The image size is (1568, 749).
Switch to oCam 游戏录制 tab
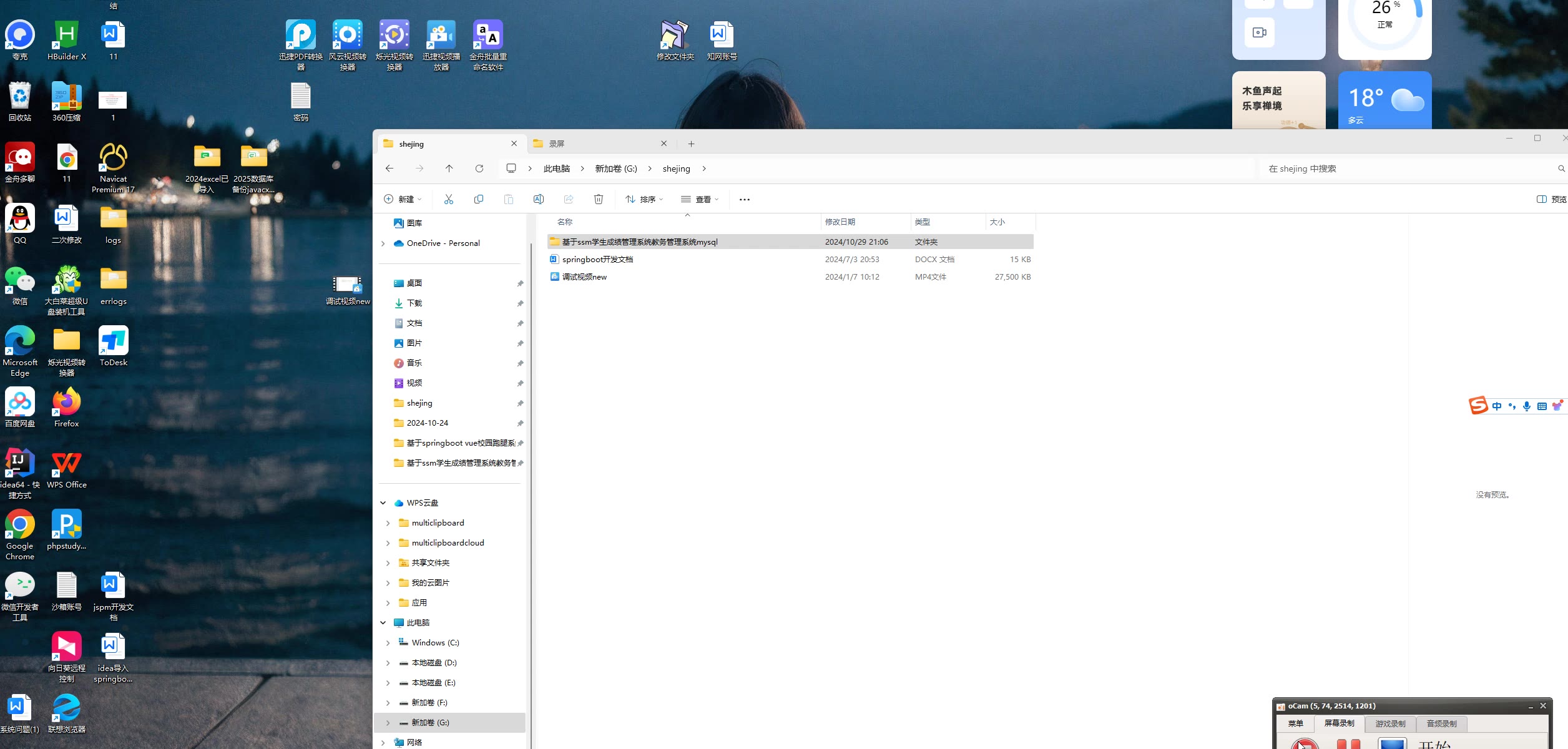click(x=1390, y=723)
